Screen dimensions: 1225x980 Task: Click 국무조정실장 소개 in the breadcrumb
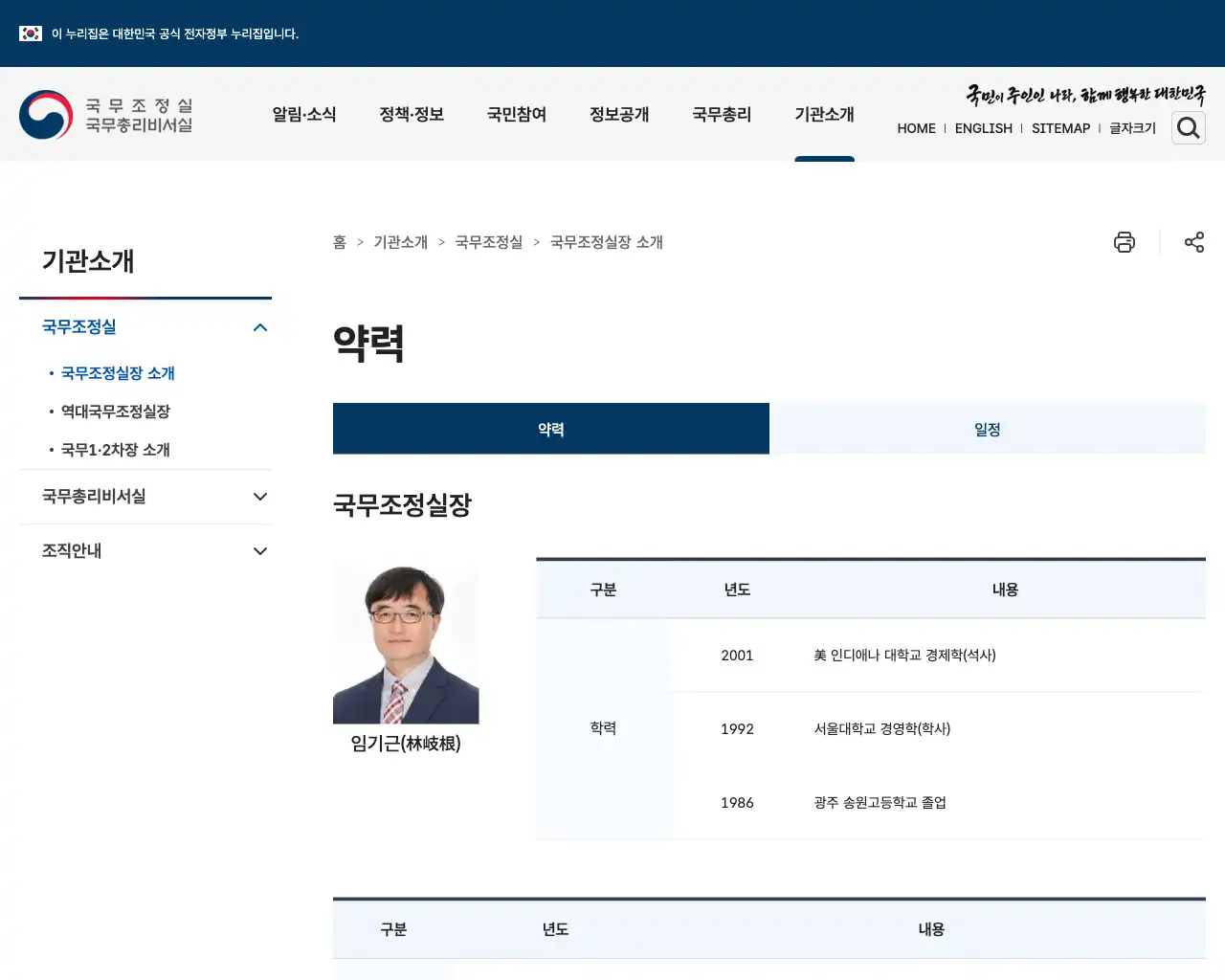coord(607,242)
